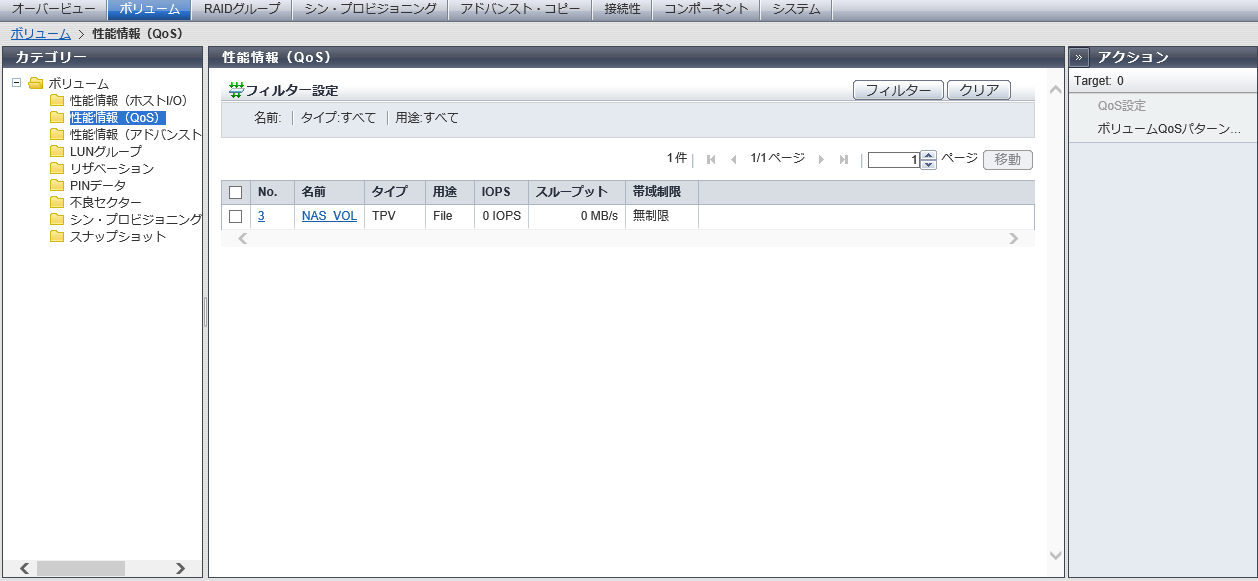
Task: Collapse the ボリューム tree node
Action: tap(17, 83)
